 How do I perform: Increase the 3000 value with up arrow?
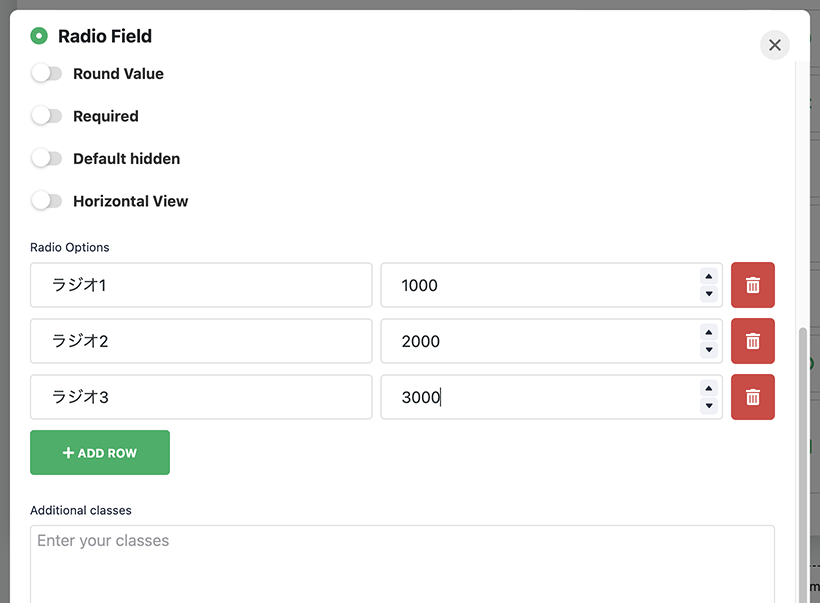[x=709, y=388]
